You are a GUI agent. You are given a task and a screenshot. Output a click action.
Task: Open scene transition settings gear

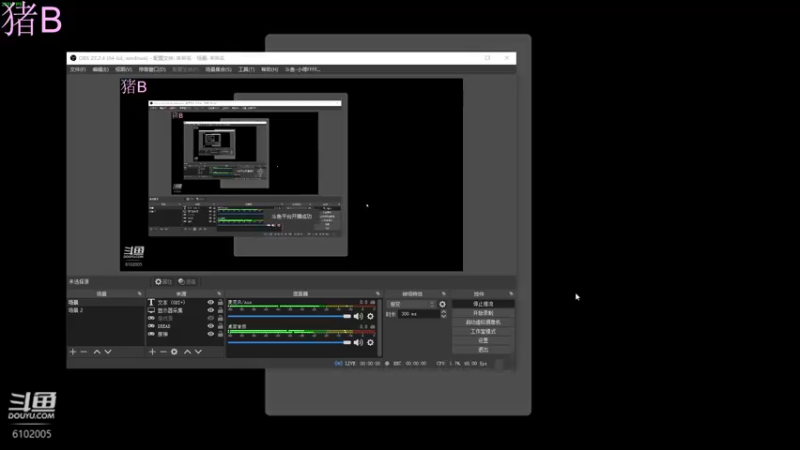click(x=442, y=304)
